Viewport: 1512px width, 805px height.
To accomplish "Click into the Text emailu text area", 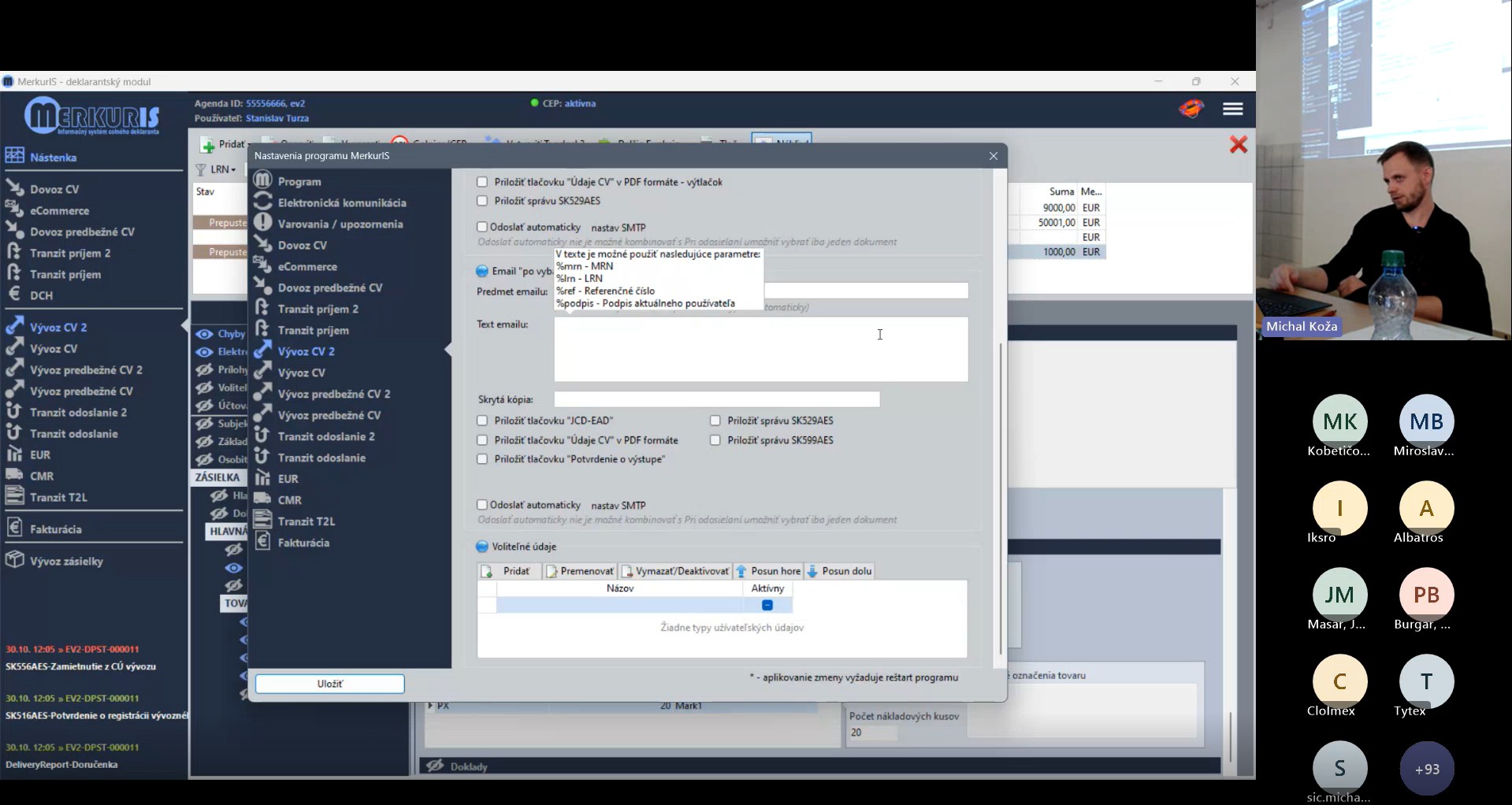I will coord(760,350).
